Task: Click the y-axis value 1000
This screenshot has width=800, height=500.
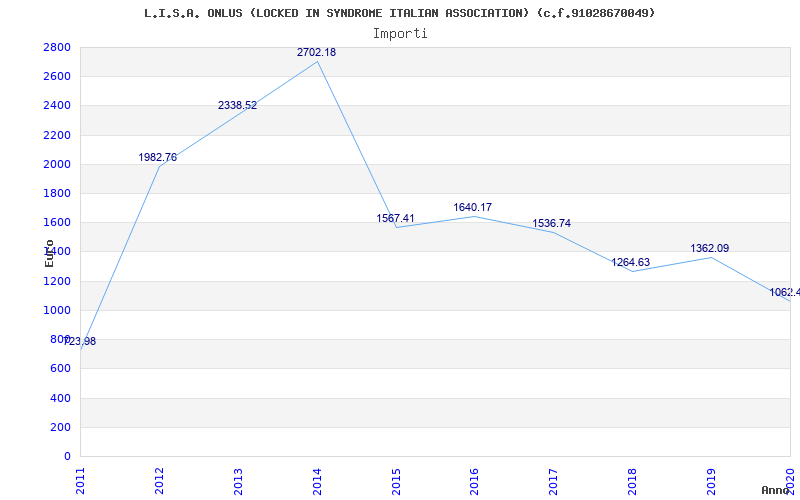Action: tap(57, 310)
